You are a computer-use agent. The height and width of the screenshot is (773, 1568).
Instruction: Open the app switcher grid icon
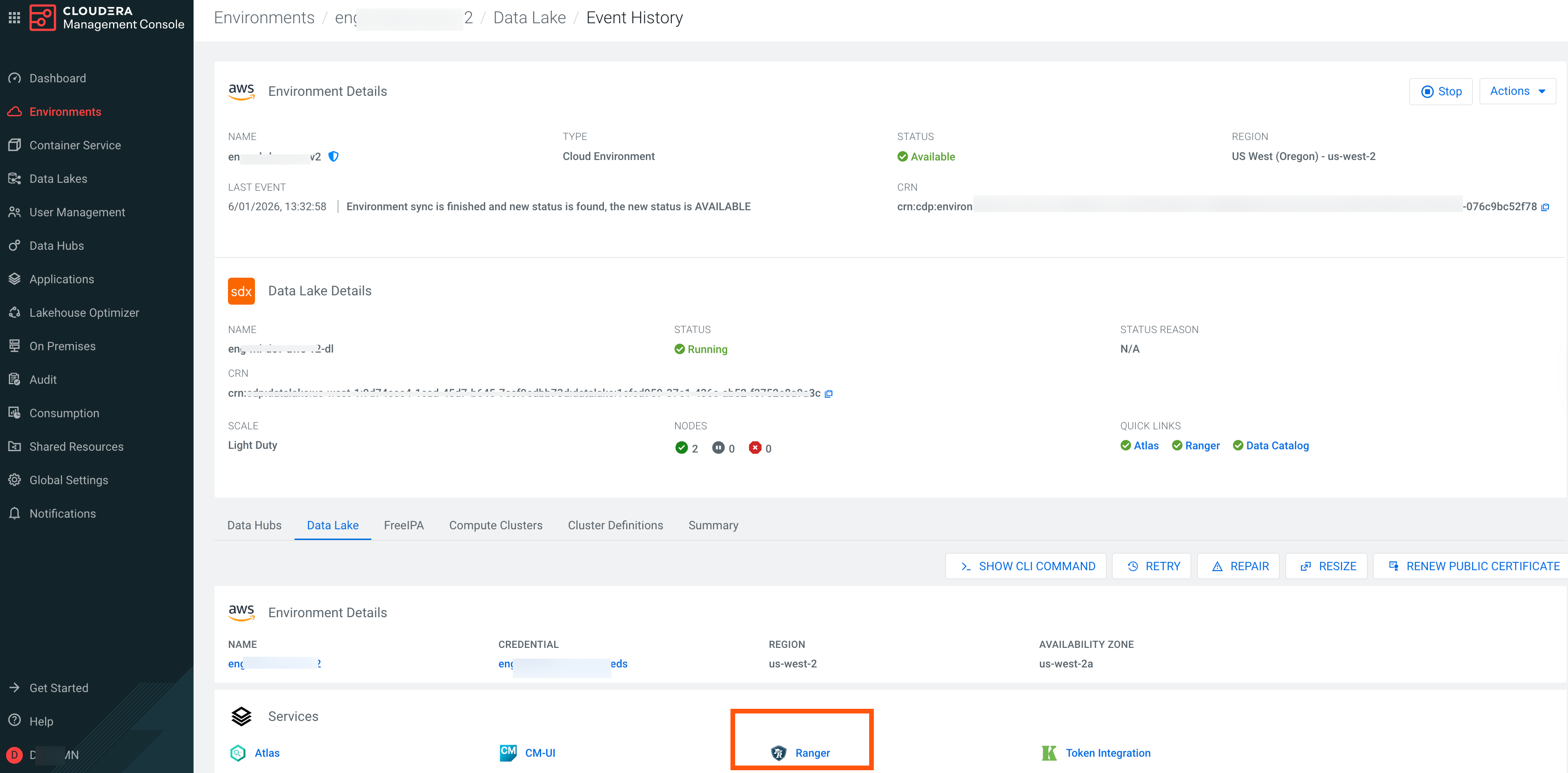14,18
